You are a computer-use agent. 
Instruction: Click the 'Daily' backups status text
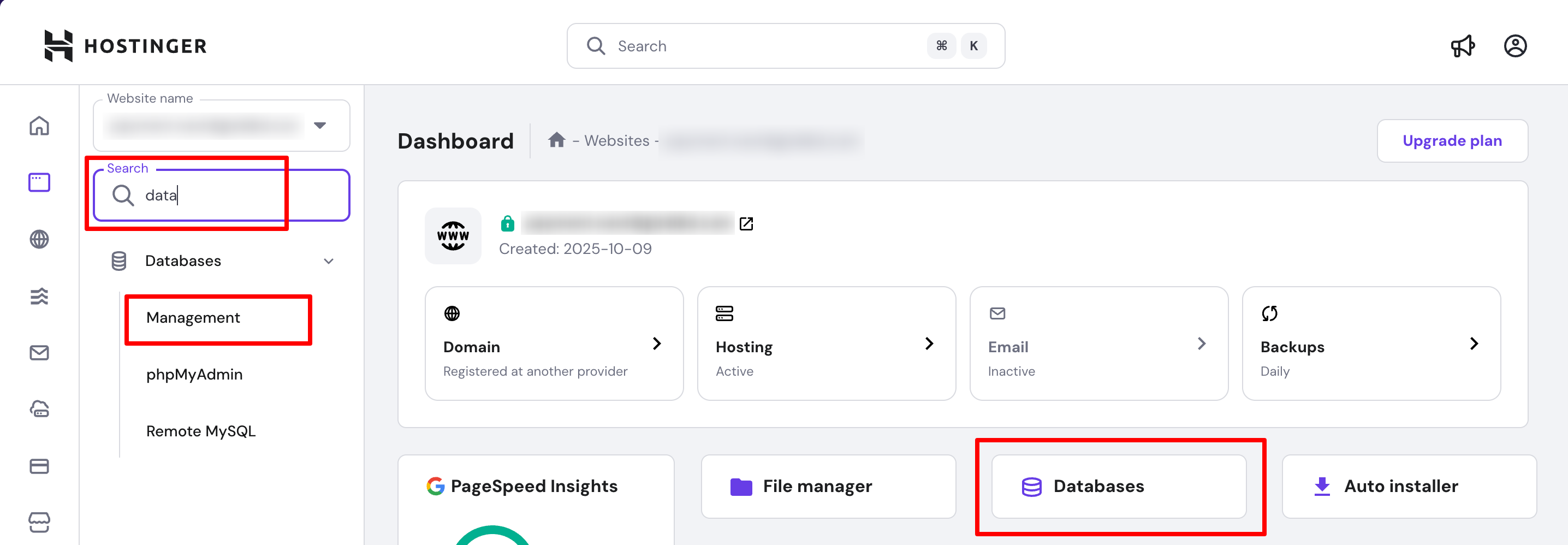pyautogui.click(x=1275, y=371)
